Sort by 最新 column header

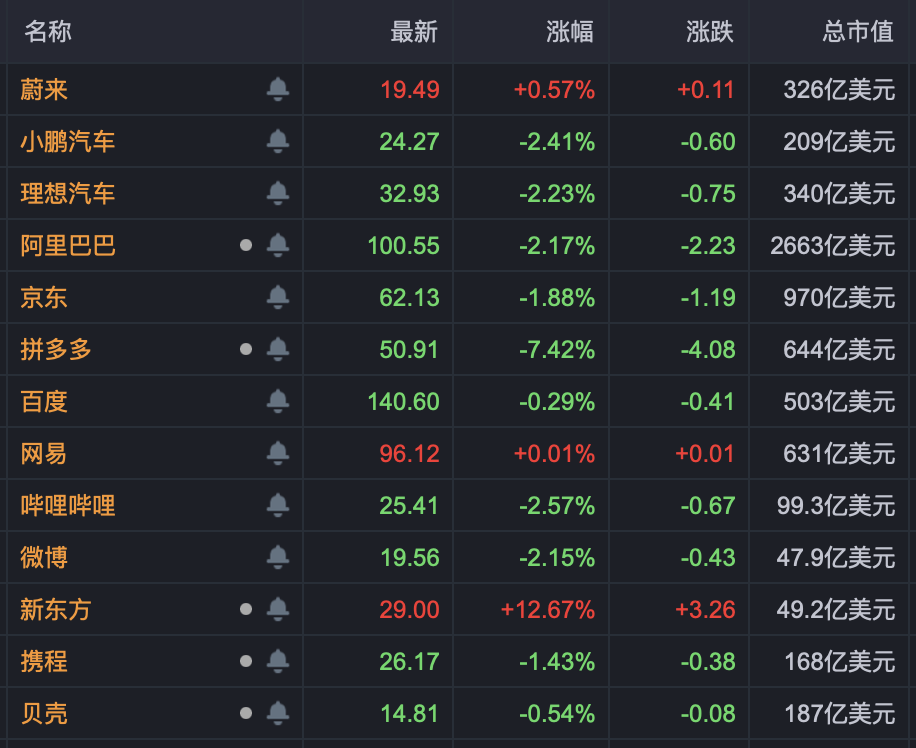414,32
